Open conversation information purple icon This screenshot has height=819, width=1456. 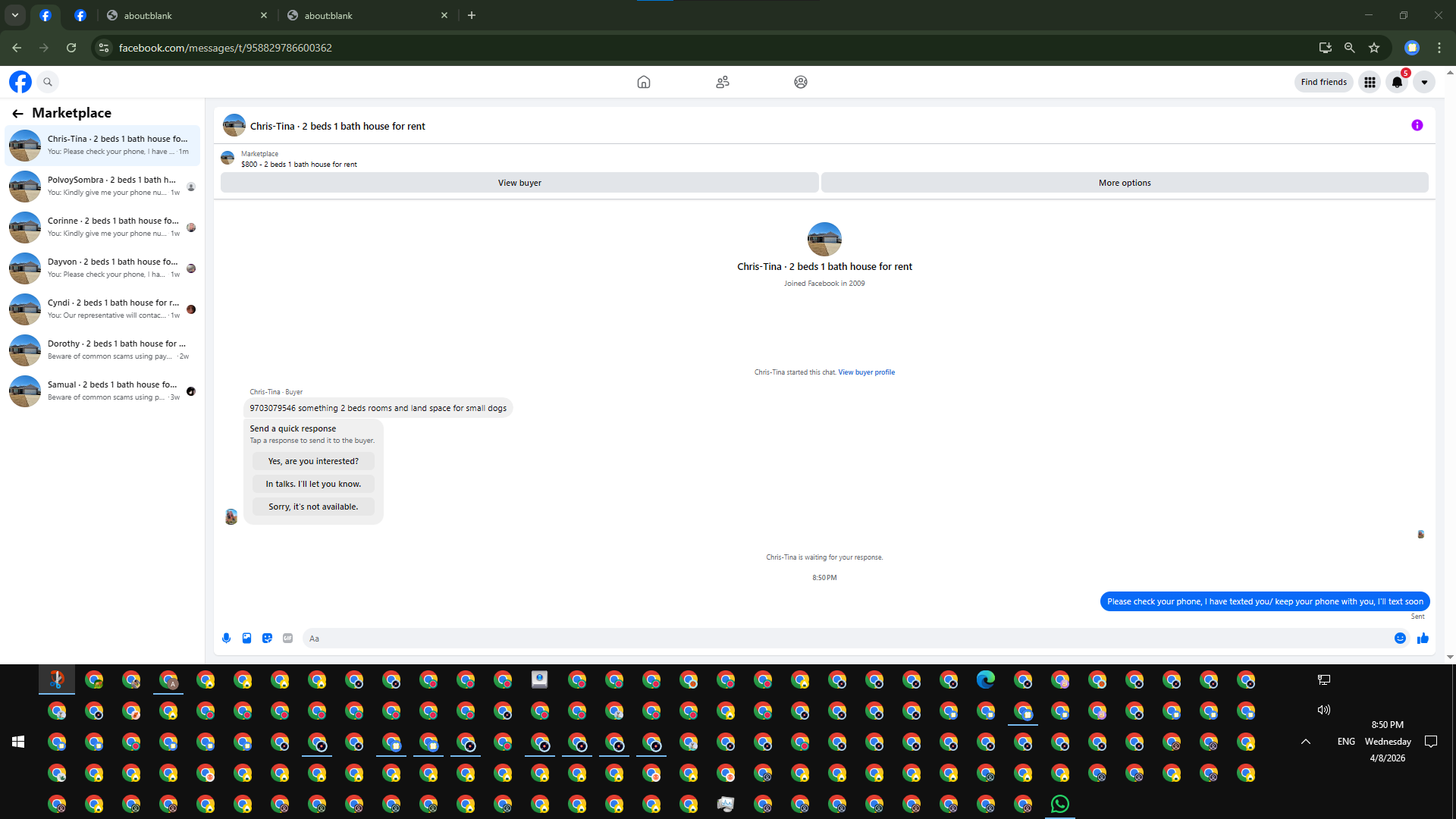pos(1417,126)
